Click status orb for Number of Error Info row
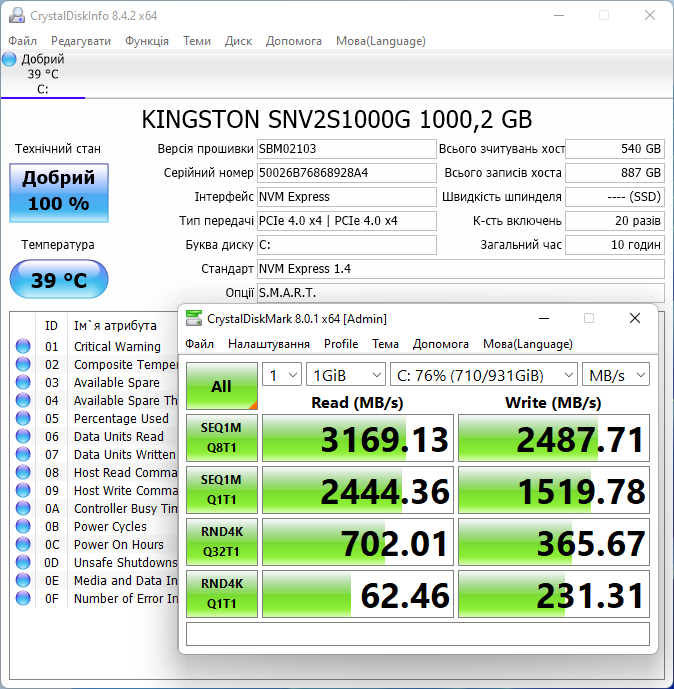The height and width of the screenshot is (689, 674). (x=23, y=598)
